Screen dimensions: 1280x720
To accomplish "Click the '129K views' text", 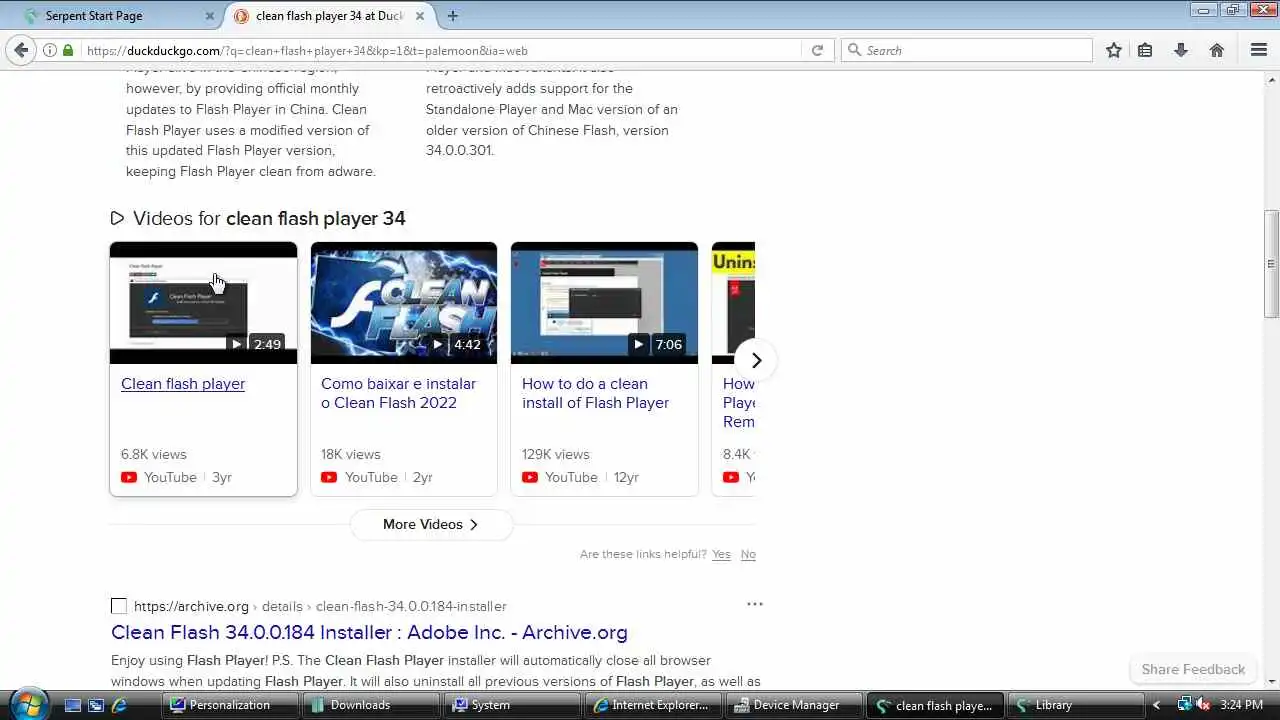I will tap(555, 454).
